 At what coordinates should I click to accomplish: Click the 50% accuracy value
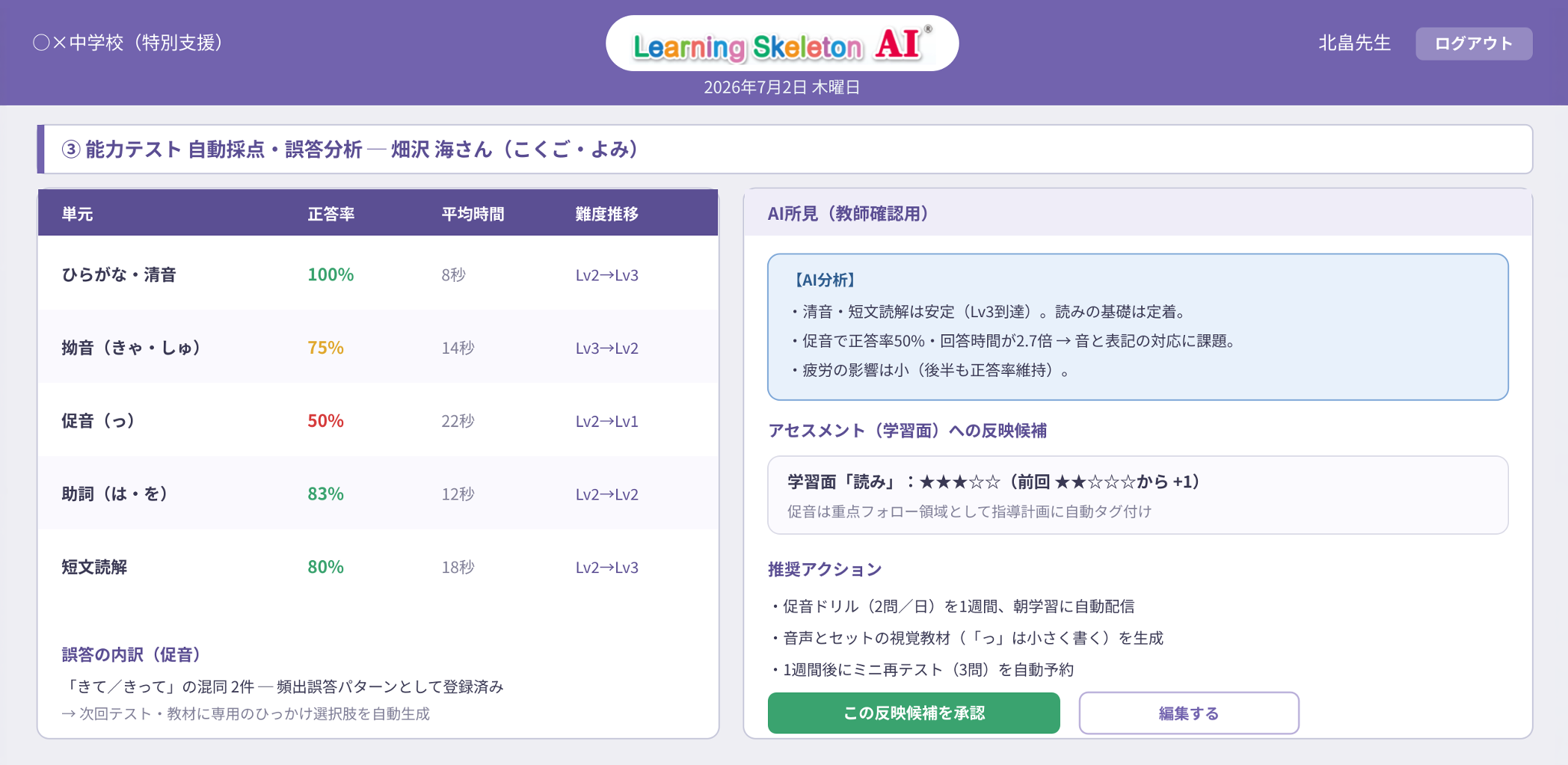tap(325, 421)
